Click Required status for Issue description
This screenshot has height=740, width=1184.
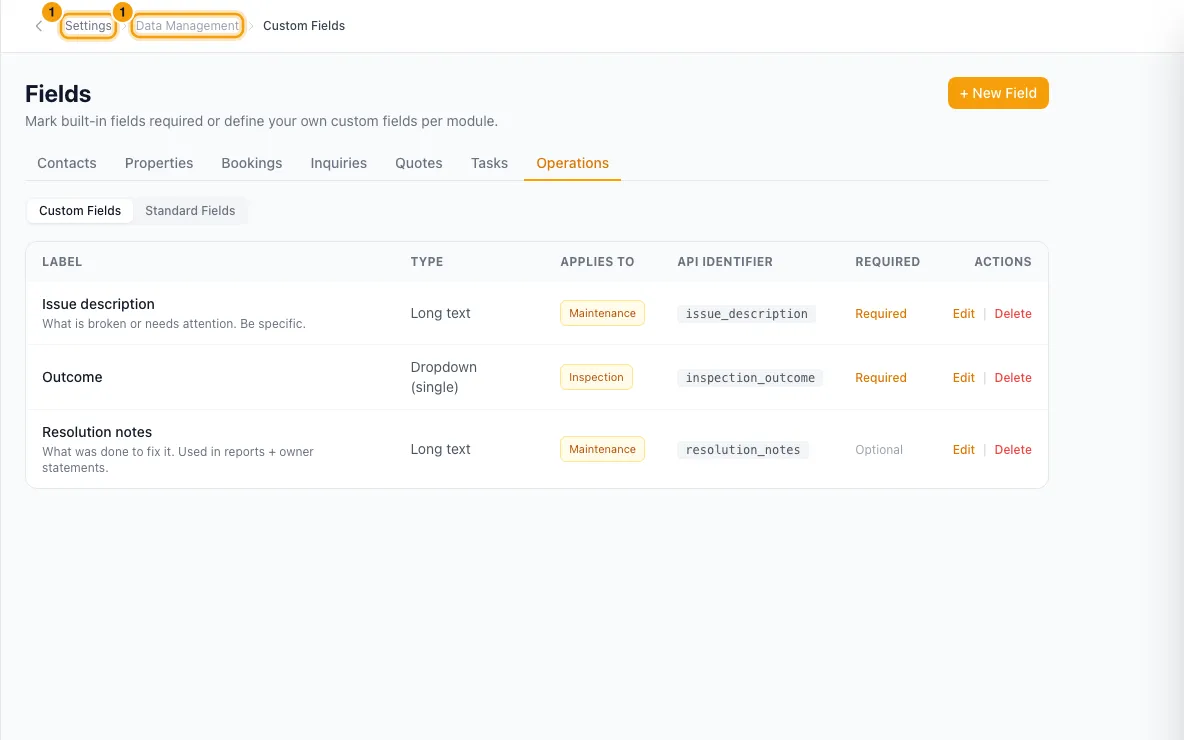[880, 313]
